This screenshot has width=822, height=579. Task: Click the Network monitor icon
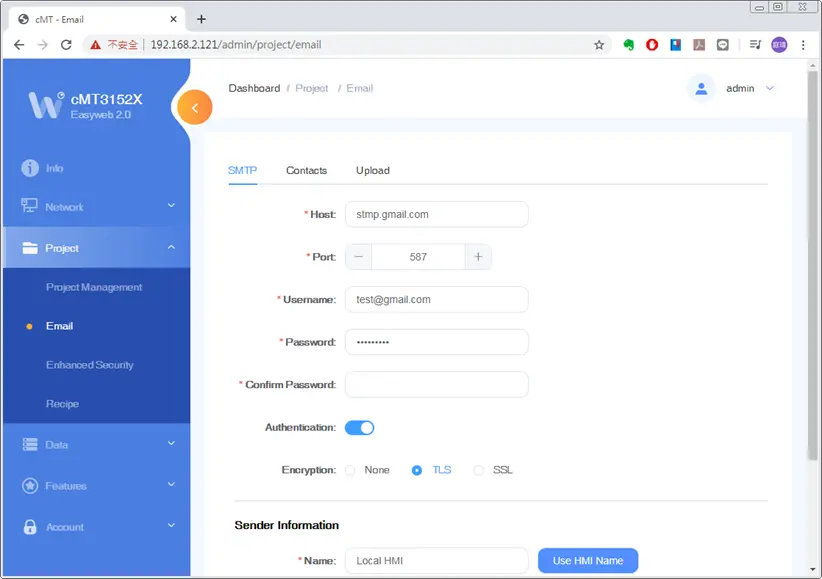pyautogui.click(x=29, y=206)
